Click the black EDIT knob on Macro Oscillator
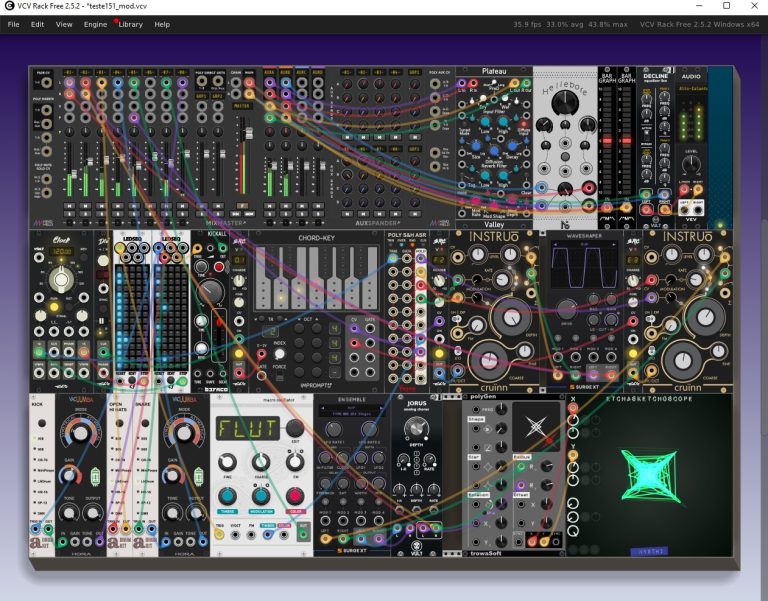The width and height of the screenshot is (768, 601). coord(294,428)
